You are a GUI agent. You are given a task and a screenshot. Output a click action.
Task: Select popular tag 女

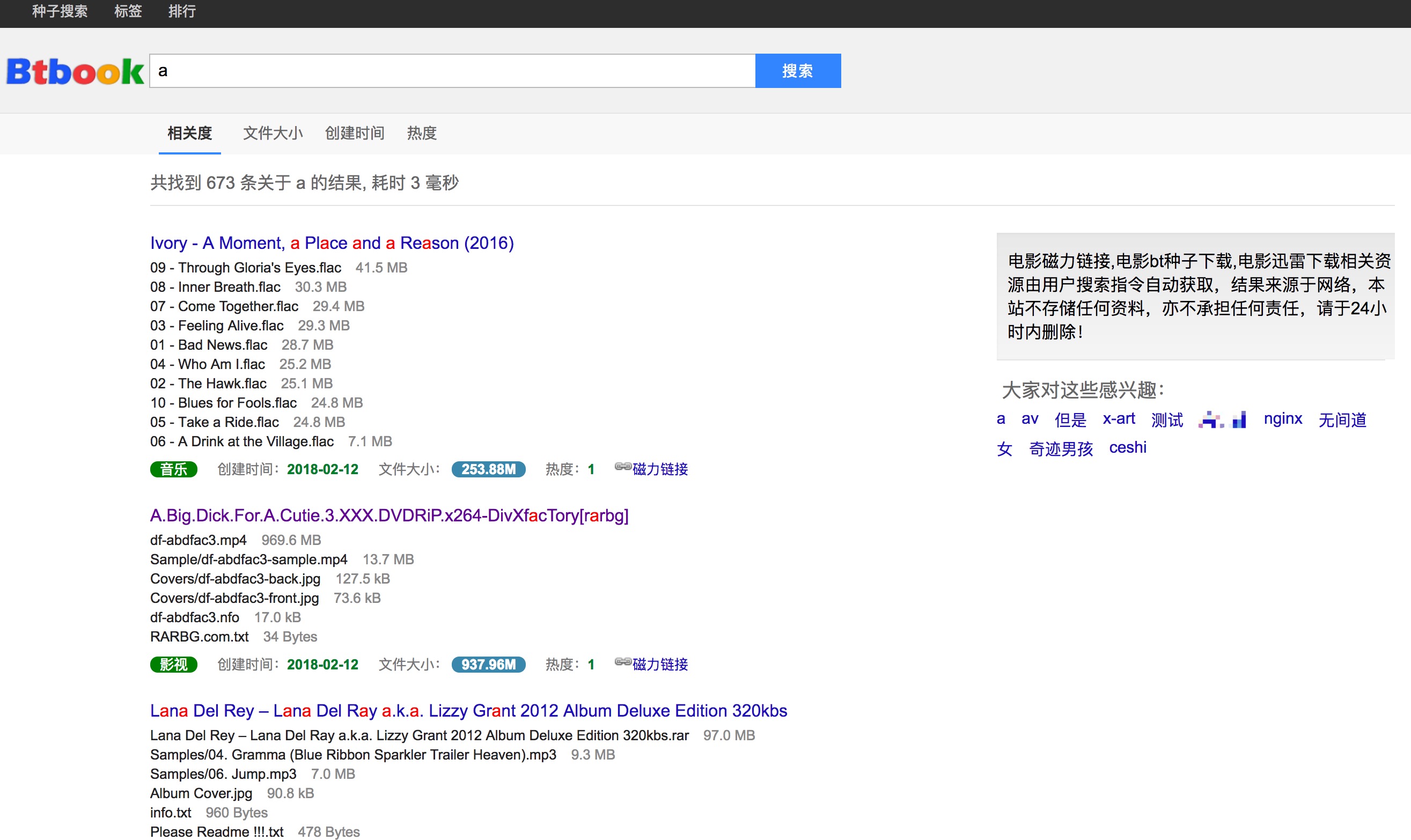[1004, 448]
